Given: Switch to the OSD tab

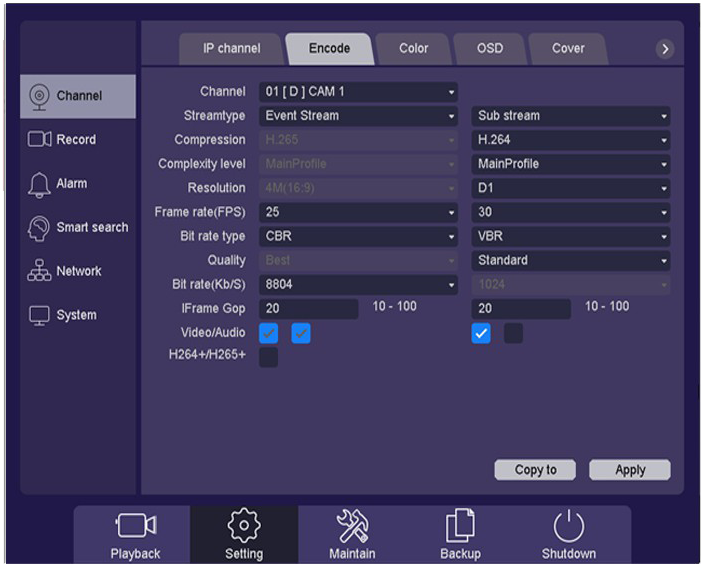Looking at the screenshot, I should point(490,48).
